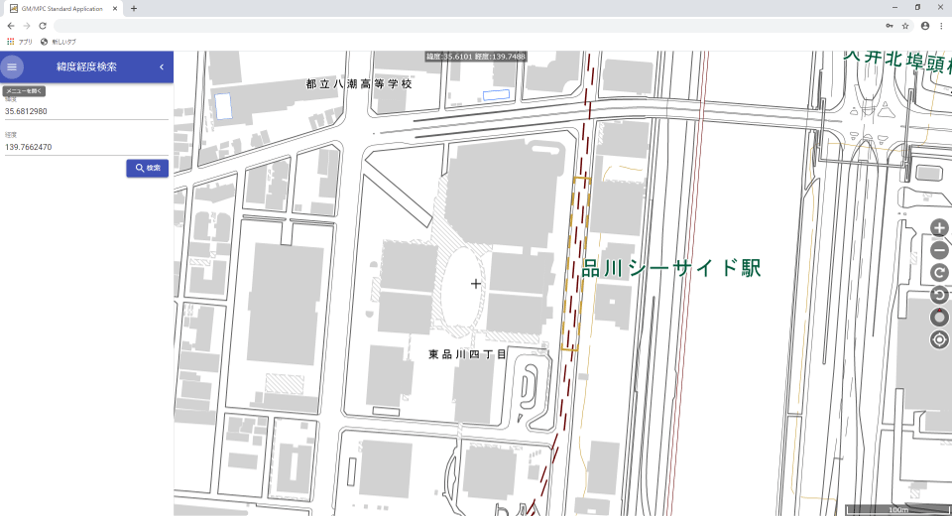Open the アプリ apps bookmark shortcut

click(x=20, y=41)
